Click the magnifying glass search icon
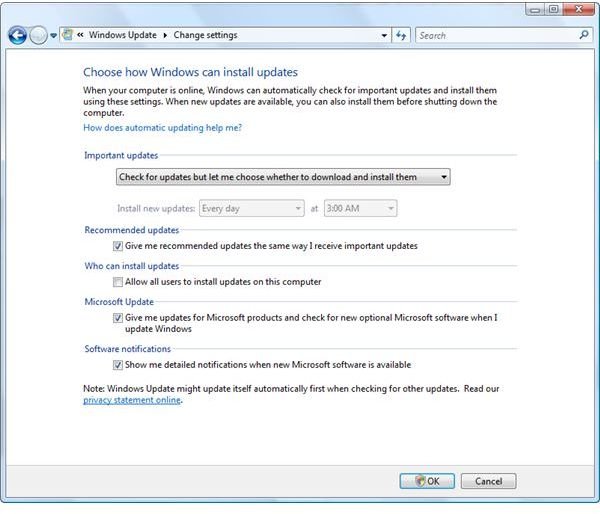Viewport: 600px width, 514px height. click(584, 35)
